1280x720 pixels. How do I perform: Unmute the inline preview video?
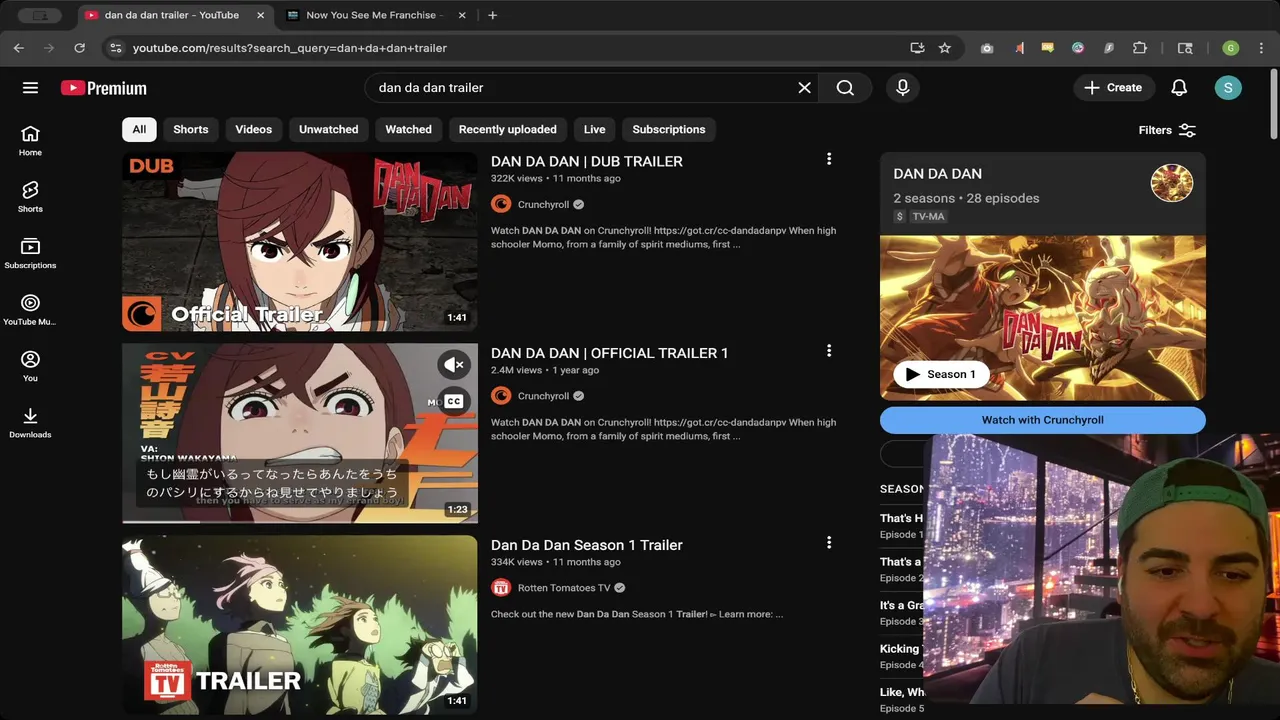[454, 365]
